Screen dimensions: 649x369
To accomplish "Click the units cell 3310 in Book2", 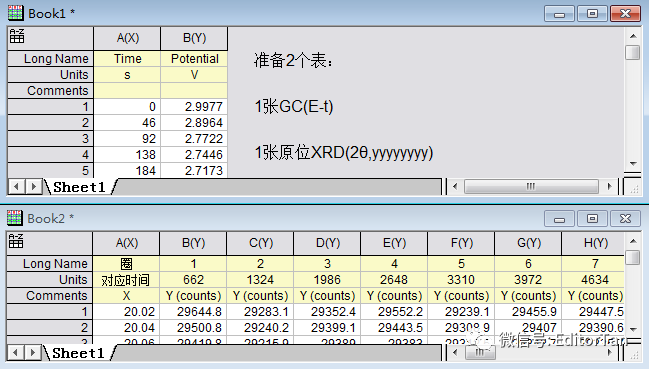I will pyautogui.click(x=462, y=280).
